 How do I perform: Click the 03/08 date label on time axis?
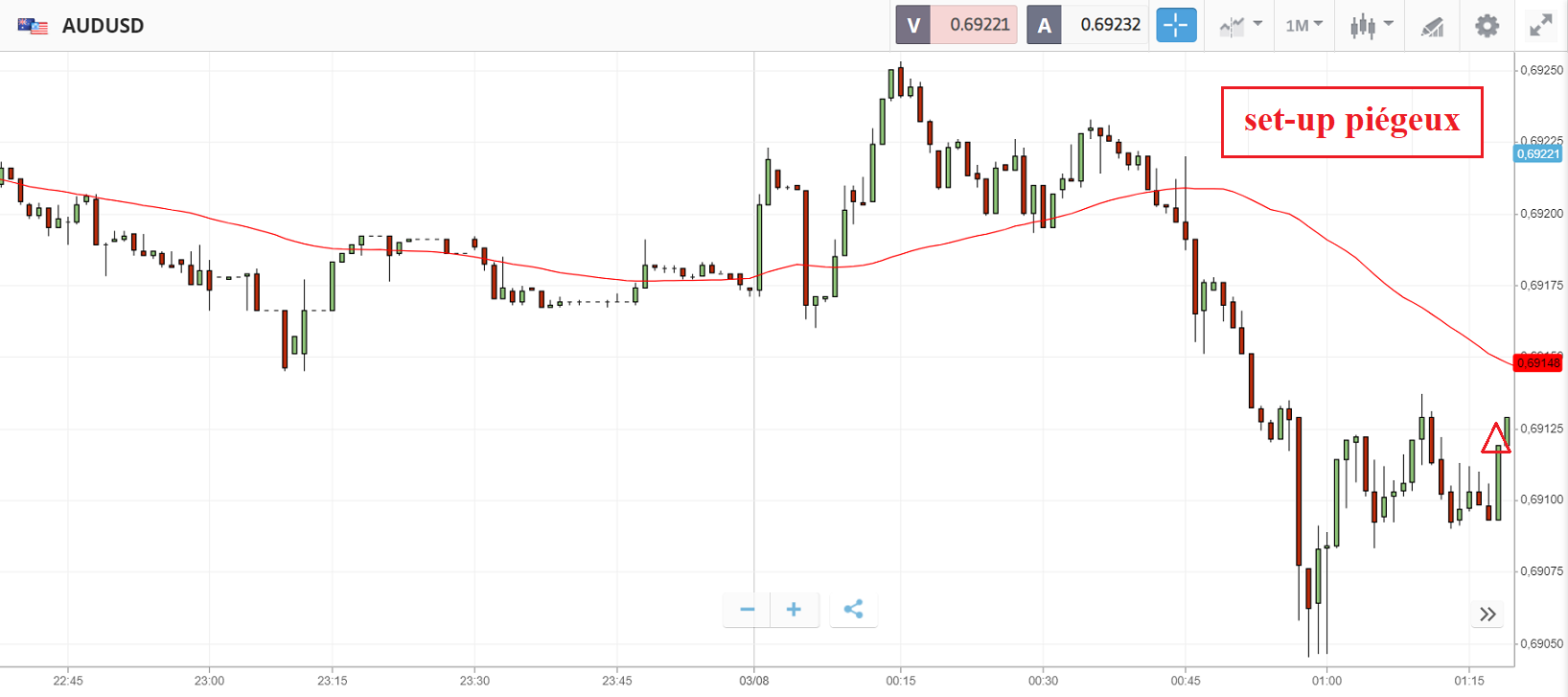click(754, 681)
